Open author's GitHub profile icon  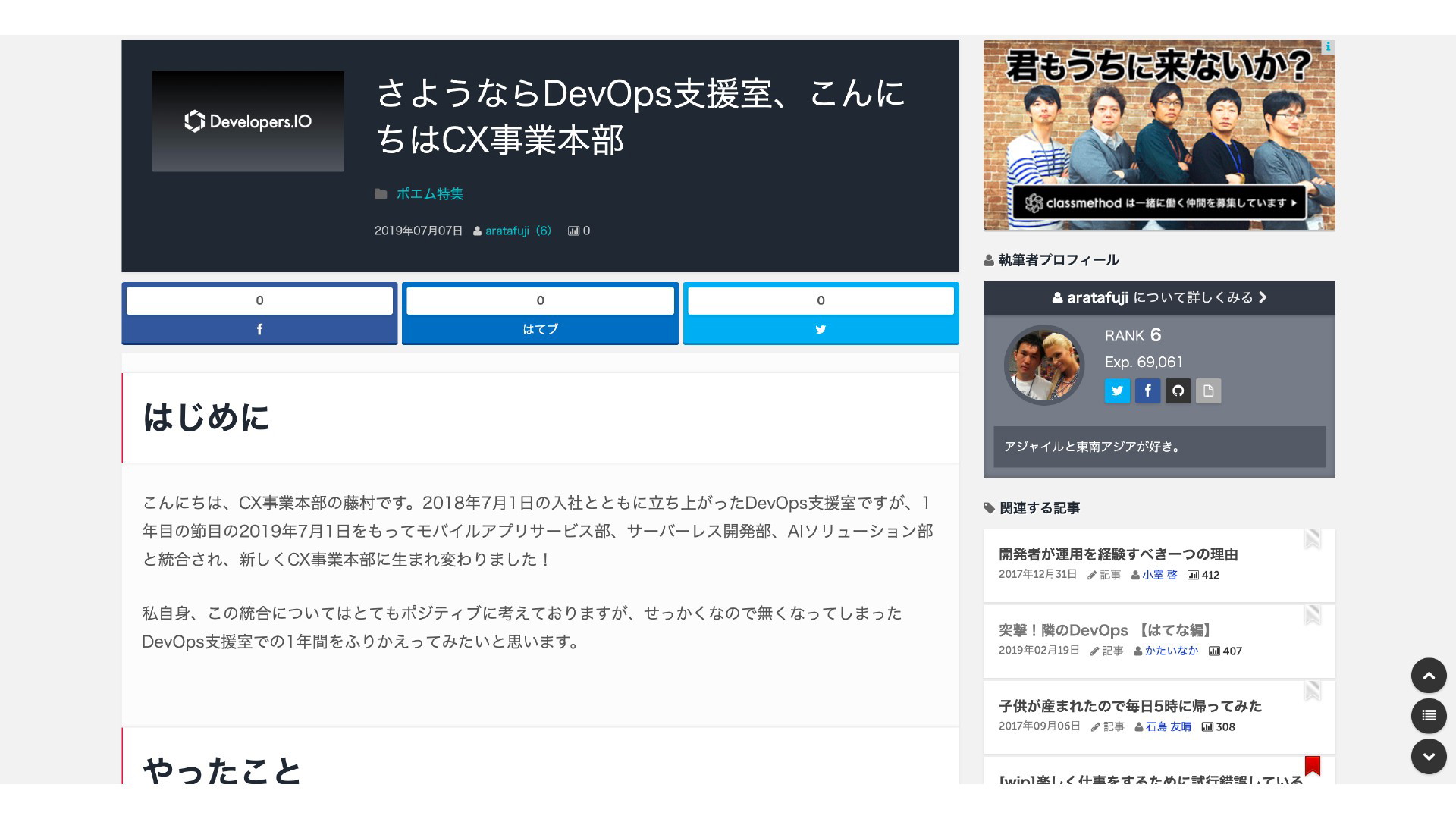point(1178,391)
